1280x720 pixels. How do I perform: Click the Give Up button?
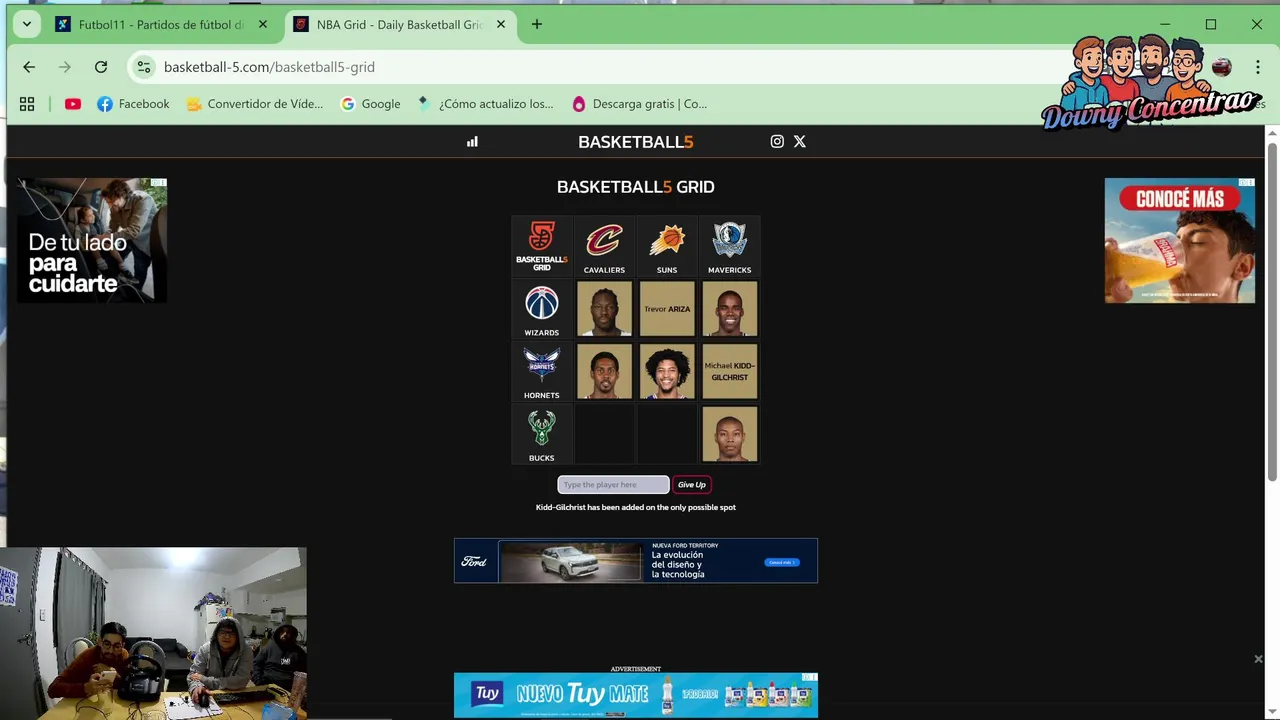(692, 485)
